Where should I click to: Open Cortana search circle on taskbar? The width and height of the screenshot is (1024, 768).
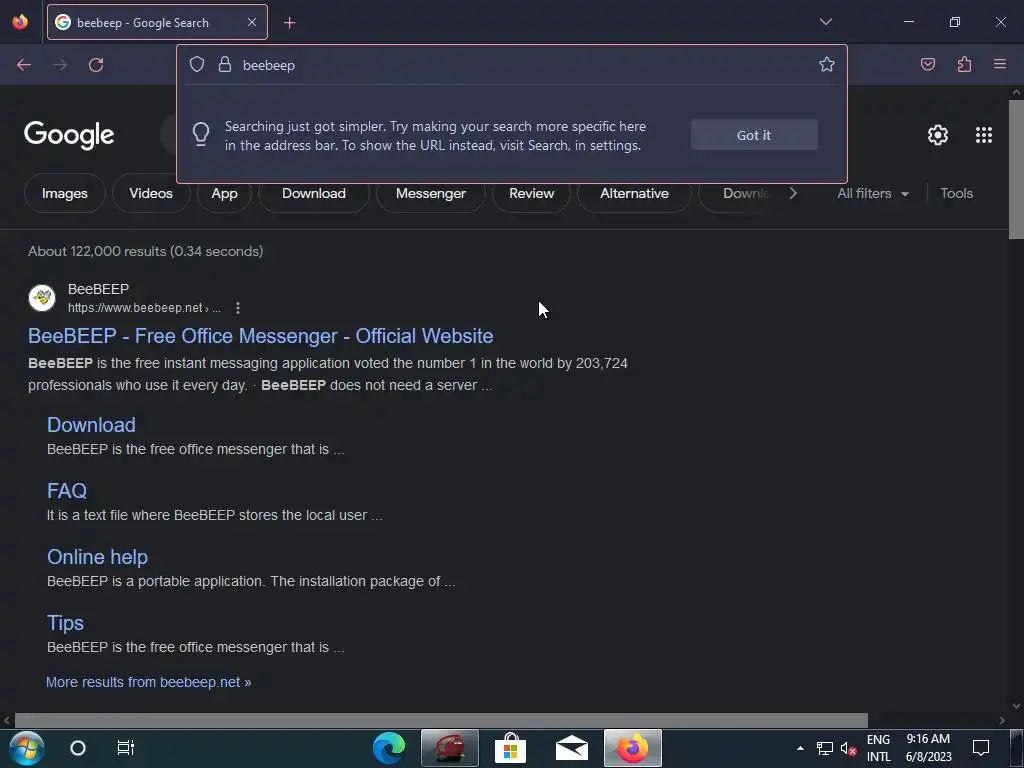pyautogui.click(x=78, y=748)
